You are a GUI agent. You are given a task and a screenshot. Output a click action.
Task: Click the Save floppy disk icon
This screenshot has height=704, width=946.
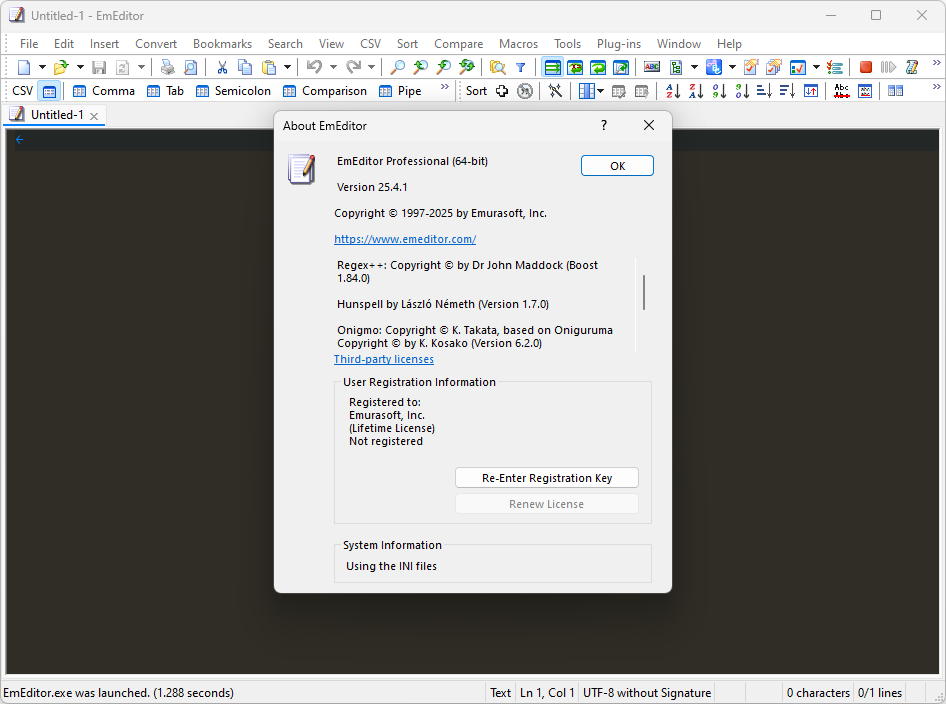(x=99, y=67)
